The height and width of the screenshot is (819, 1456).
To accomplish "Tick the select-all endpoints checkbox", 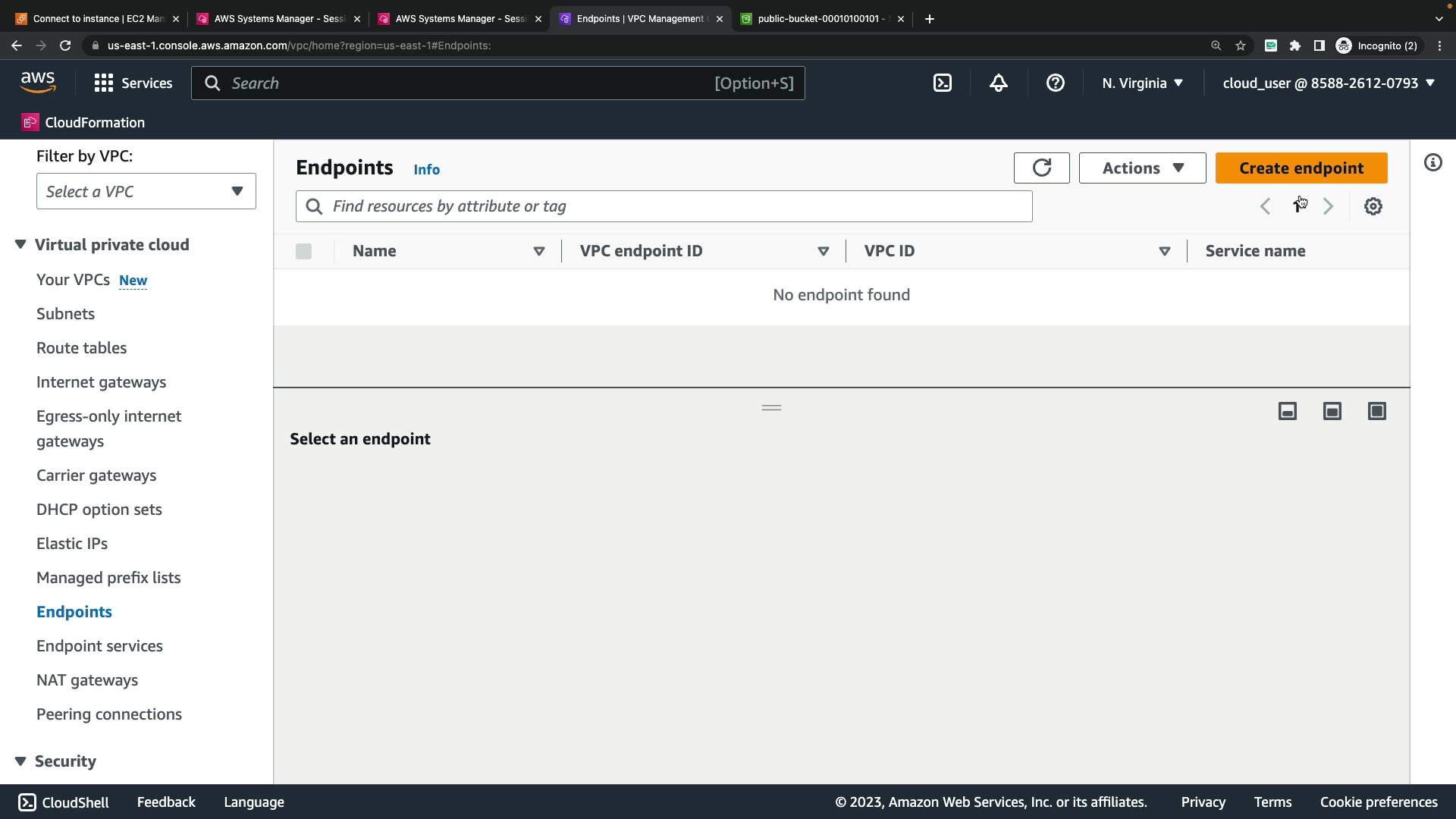I will point(303,251).
